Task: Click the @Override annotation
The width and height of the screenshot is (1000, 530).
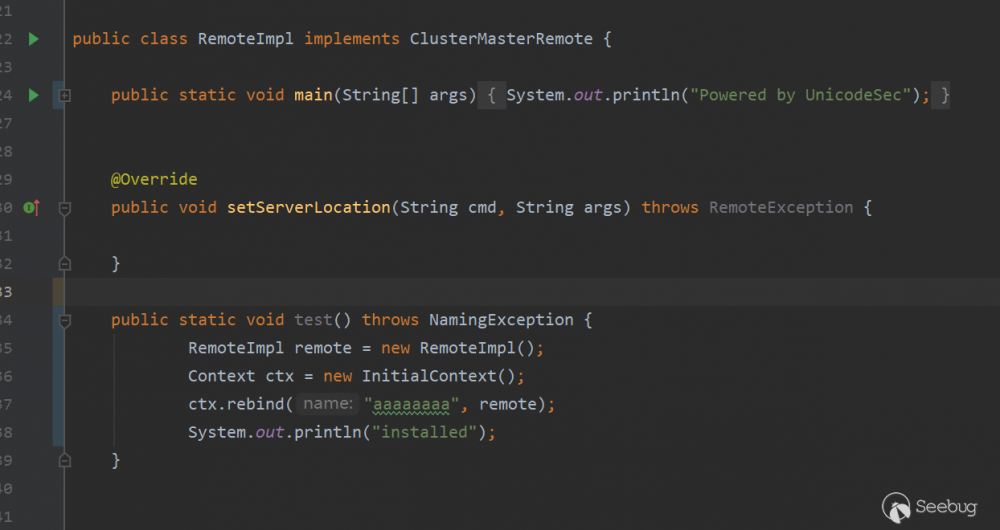Action: [154, 179]
